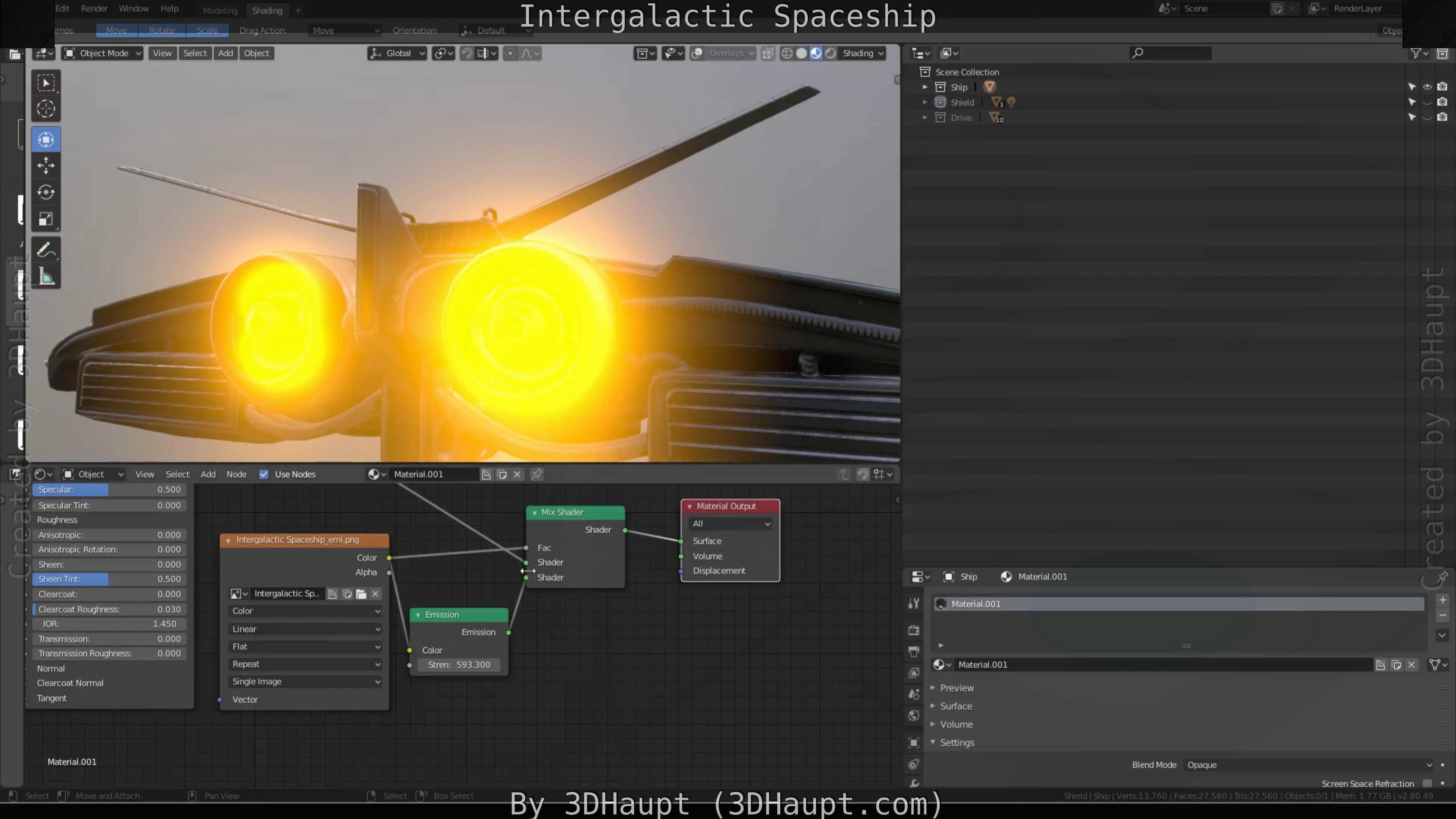This screenshot has width=1456, height=819.
Task: Adjust the Clearcoat Roughness slider
Action: (109, 609)
